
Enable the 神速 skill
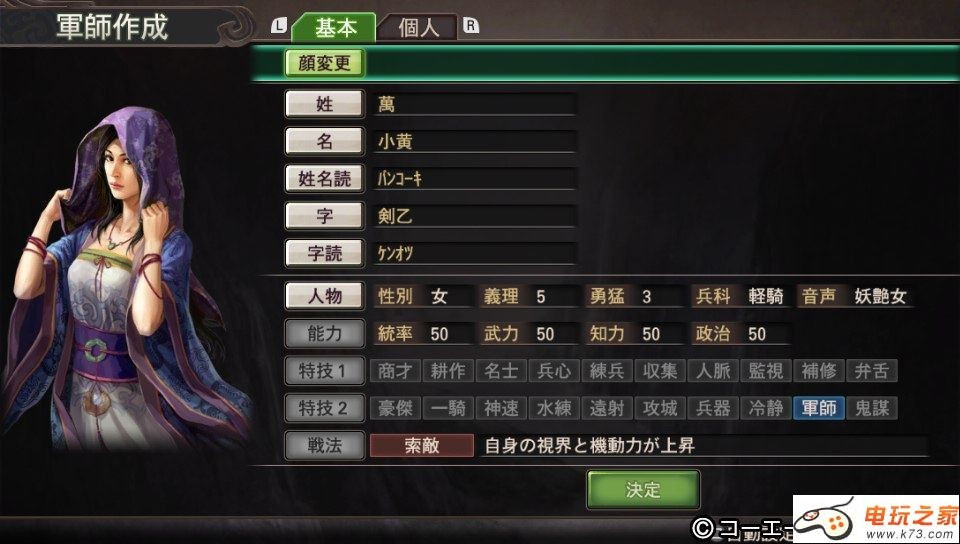[x=501, y=408]
